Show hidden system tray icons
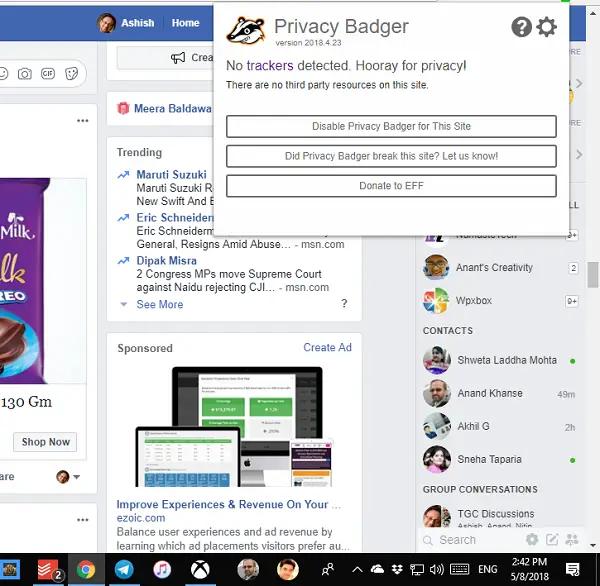The image size is (600, 586). [x=357, y=570]
